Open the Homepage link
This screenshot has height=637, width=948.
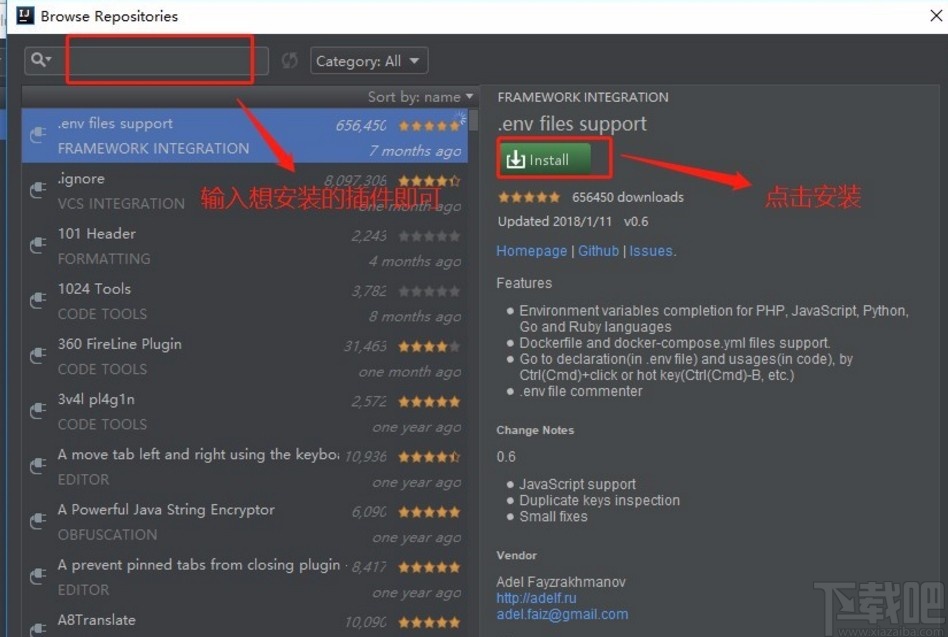531,251
